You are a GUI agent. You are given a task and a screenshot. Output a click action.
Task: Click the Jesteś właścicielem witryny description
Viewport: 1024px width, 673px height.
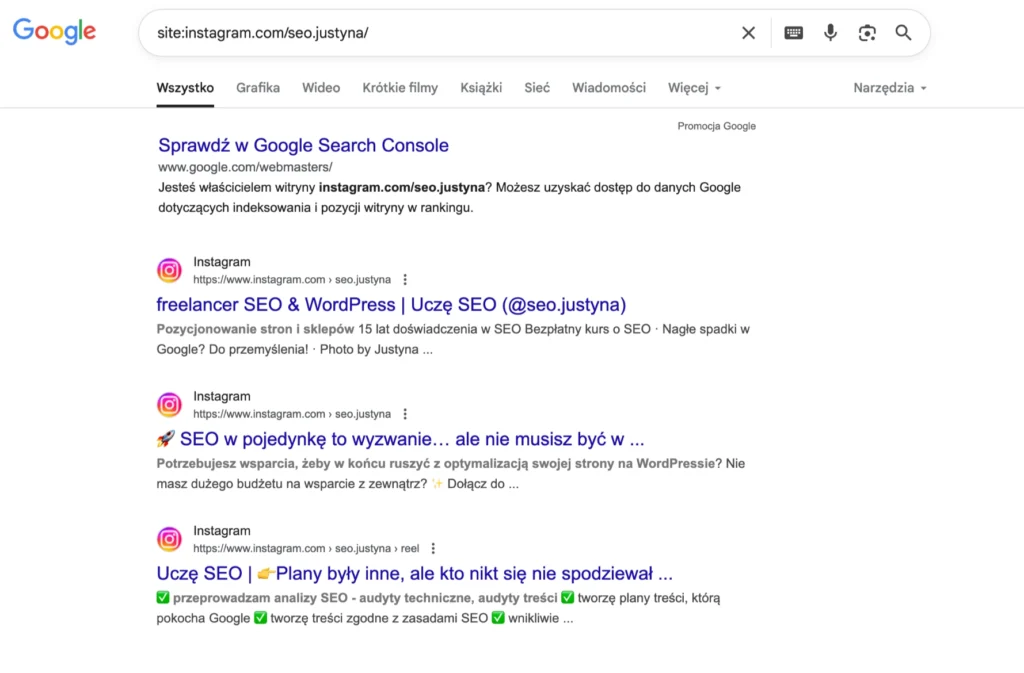pos(449,197)
